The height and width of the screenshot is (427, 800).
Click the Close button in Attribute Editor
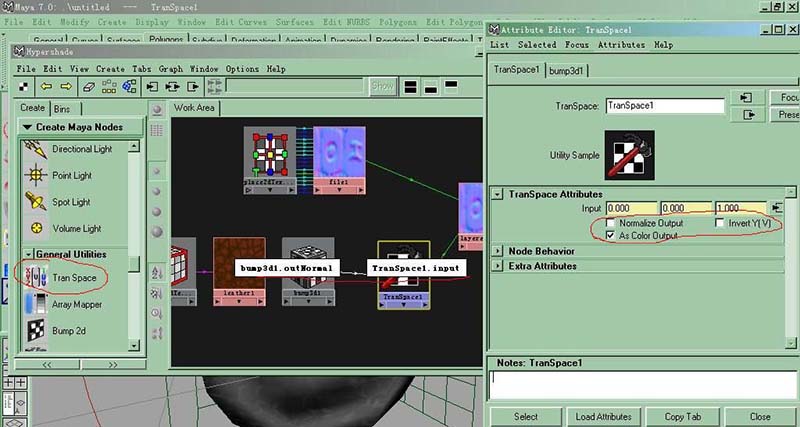[760, 417]
